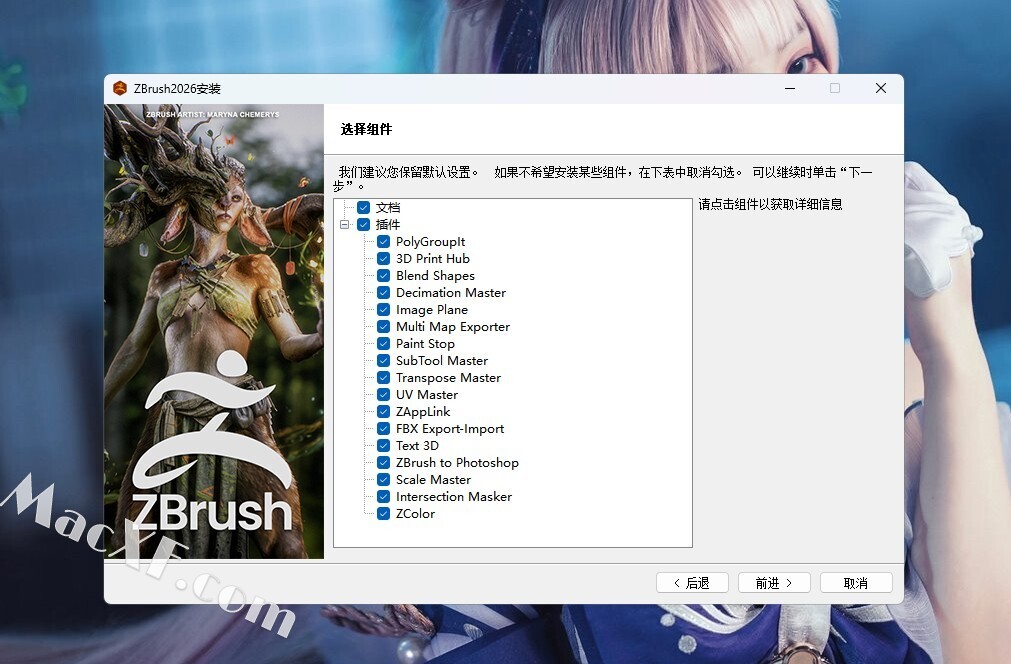Select the Text 3D label
This screenshot has width=1011, height=664.
[417, 445]
